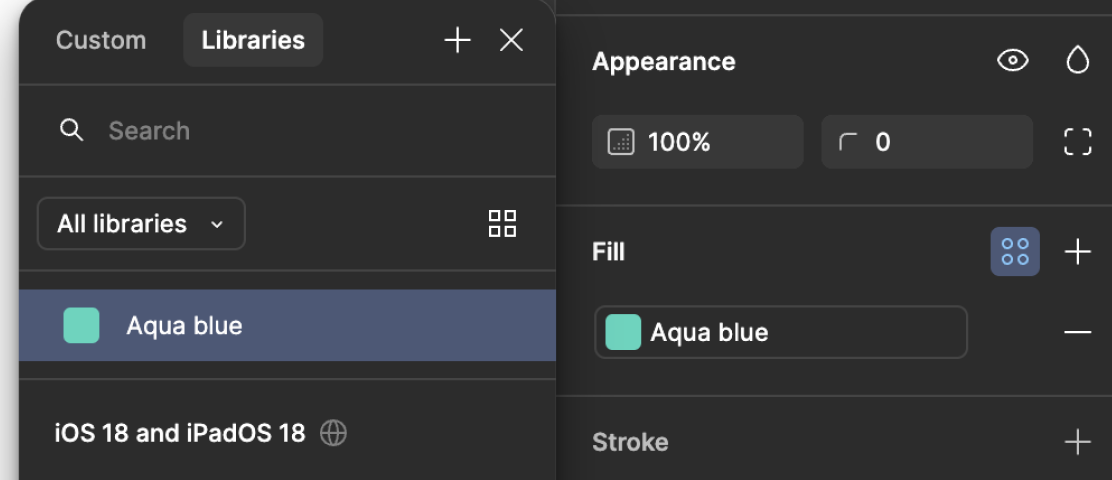The image size is (1112, 480).
Task: Click the 100% opacity field
Action: point(697,142)
